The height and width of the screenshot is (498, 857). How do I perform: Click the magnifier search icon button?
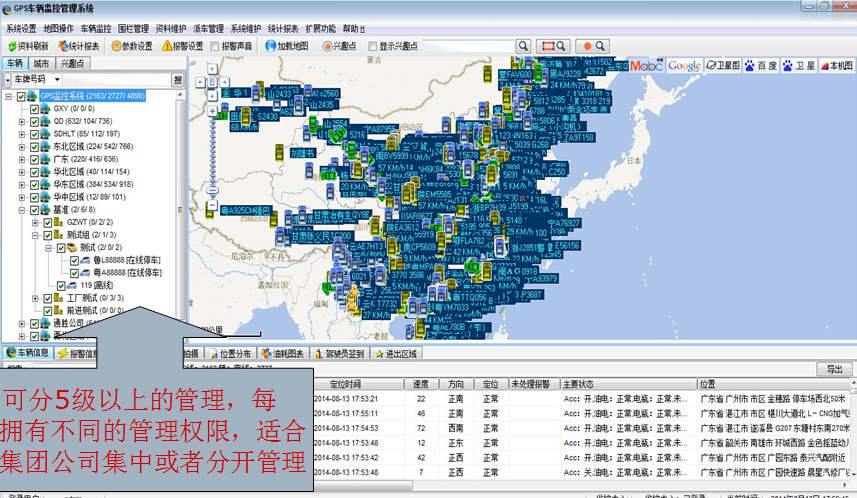pyautogui.click(x=524, y=46)
